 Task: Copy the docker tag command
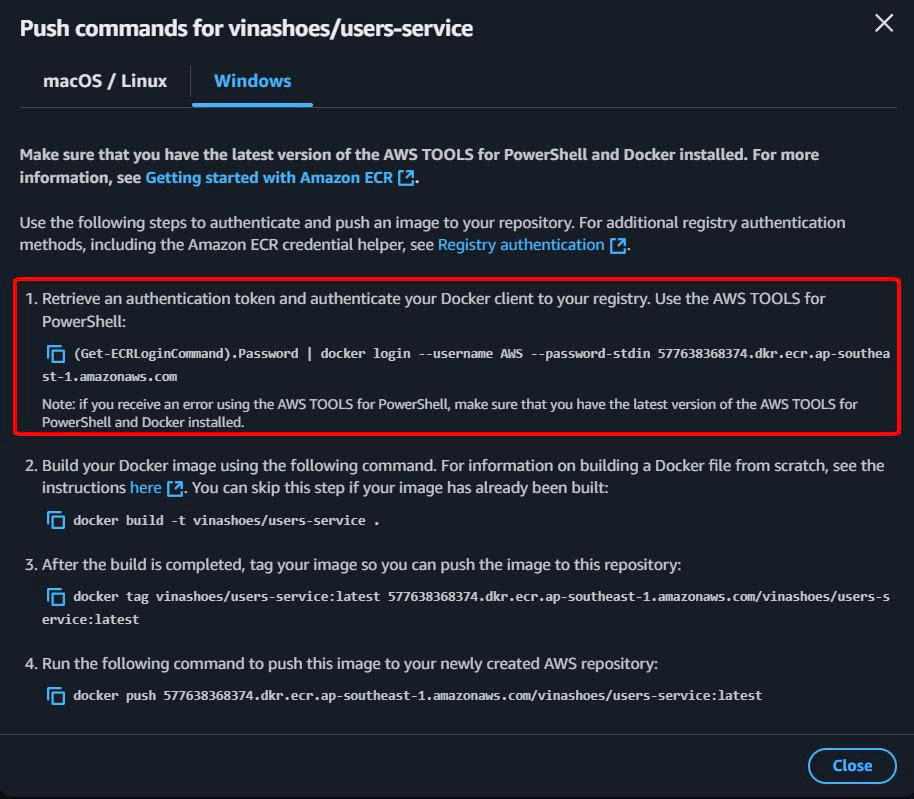(x=56, y=597)
